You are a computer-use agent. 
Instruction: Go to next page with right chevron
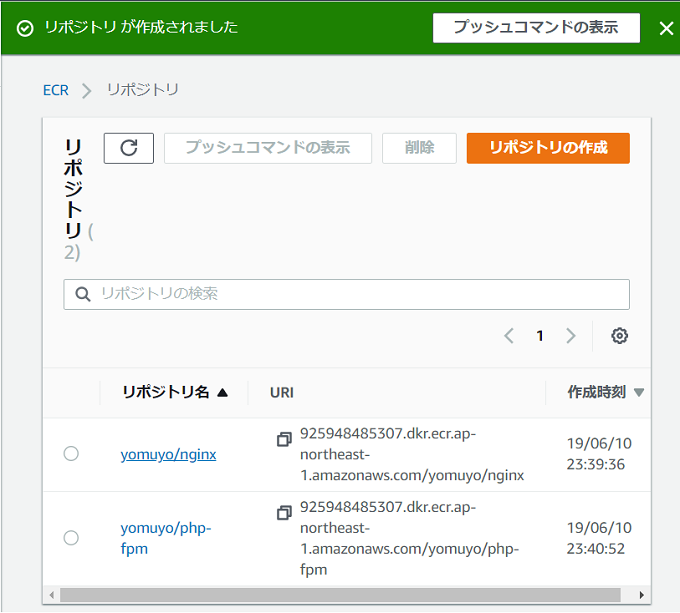pos(571,336)
